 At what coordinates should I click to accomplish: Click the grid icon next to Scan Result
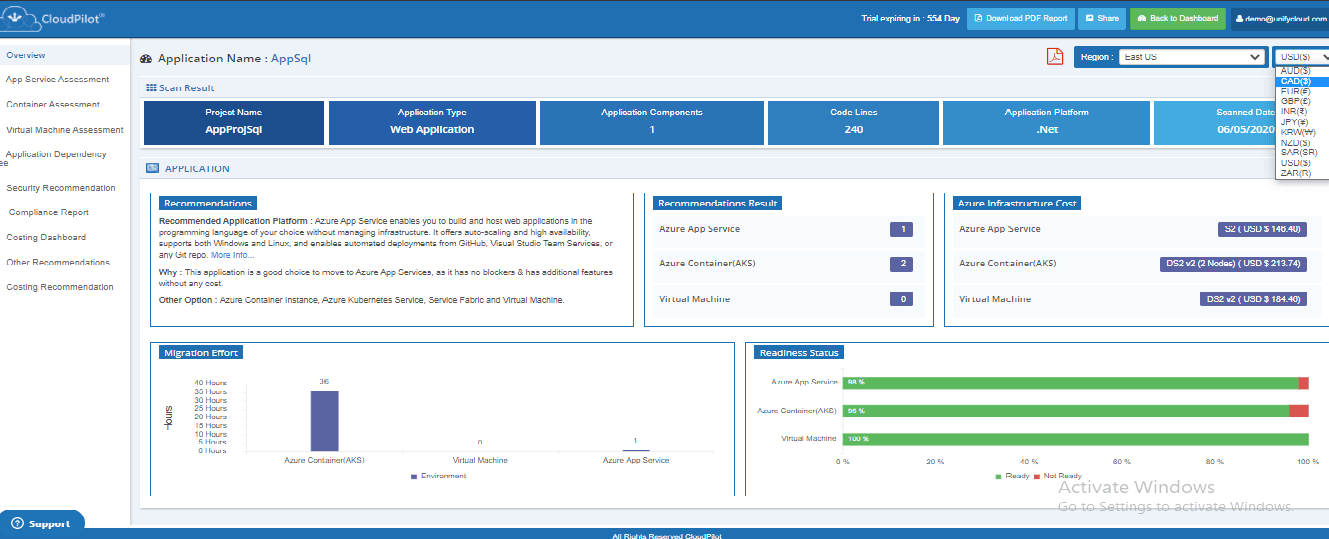coord(151,88)
